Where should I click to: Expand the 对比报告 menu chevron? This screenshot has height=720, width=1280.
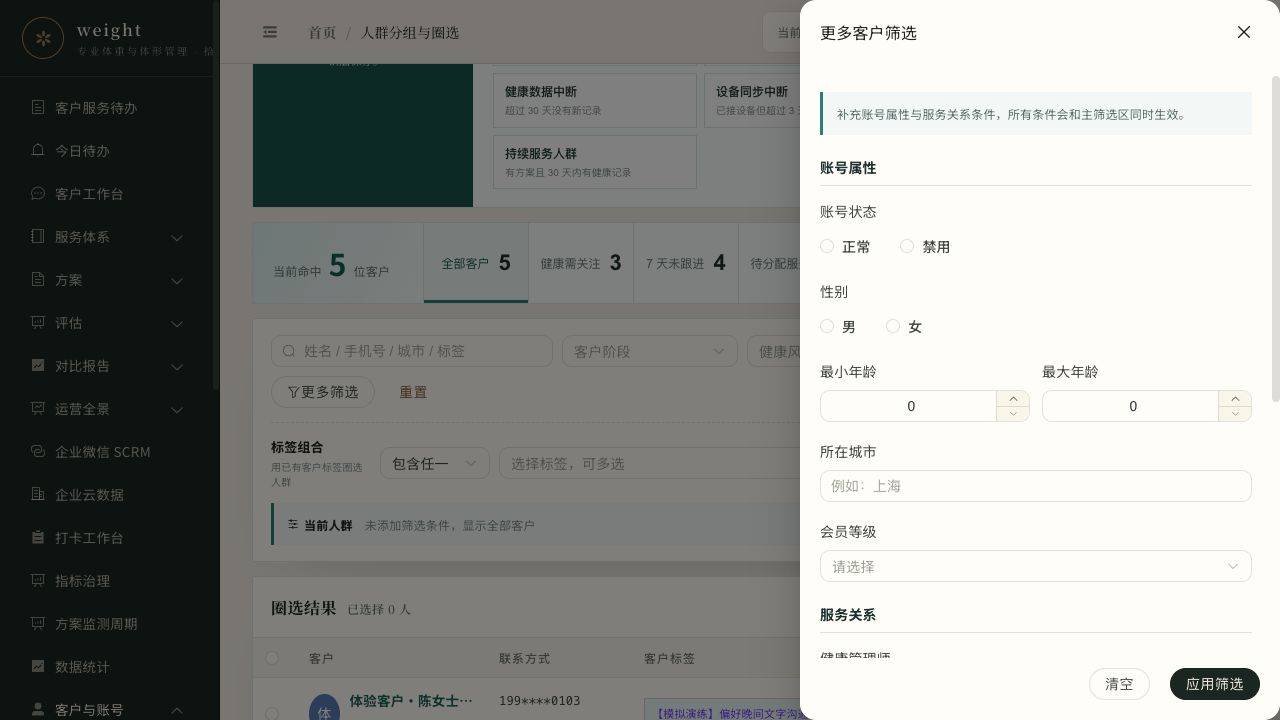pyautogui.click(x=177, y=366)
